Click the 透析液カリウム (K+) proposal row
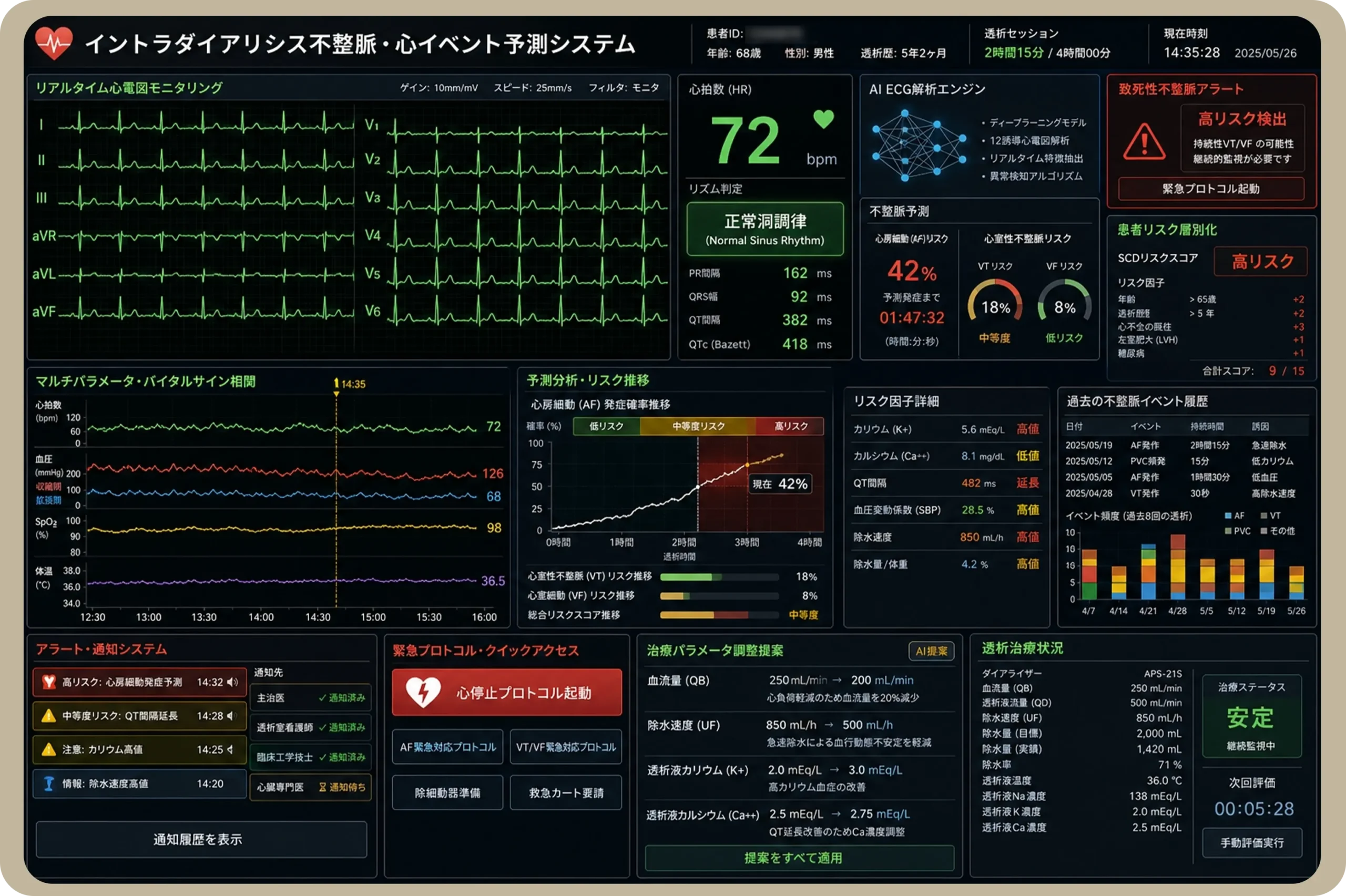Screen dimensions: 1346x896 click(x=800, y=778)
